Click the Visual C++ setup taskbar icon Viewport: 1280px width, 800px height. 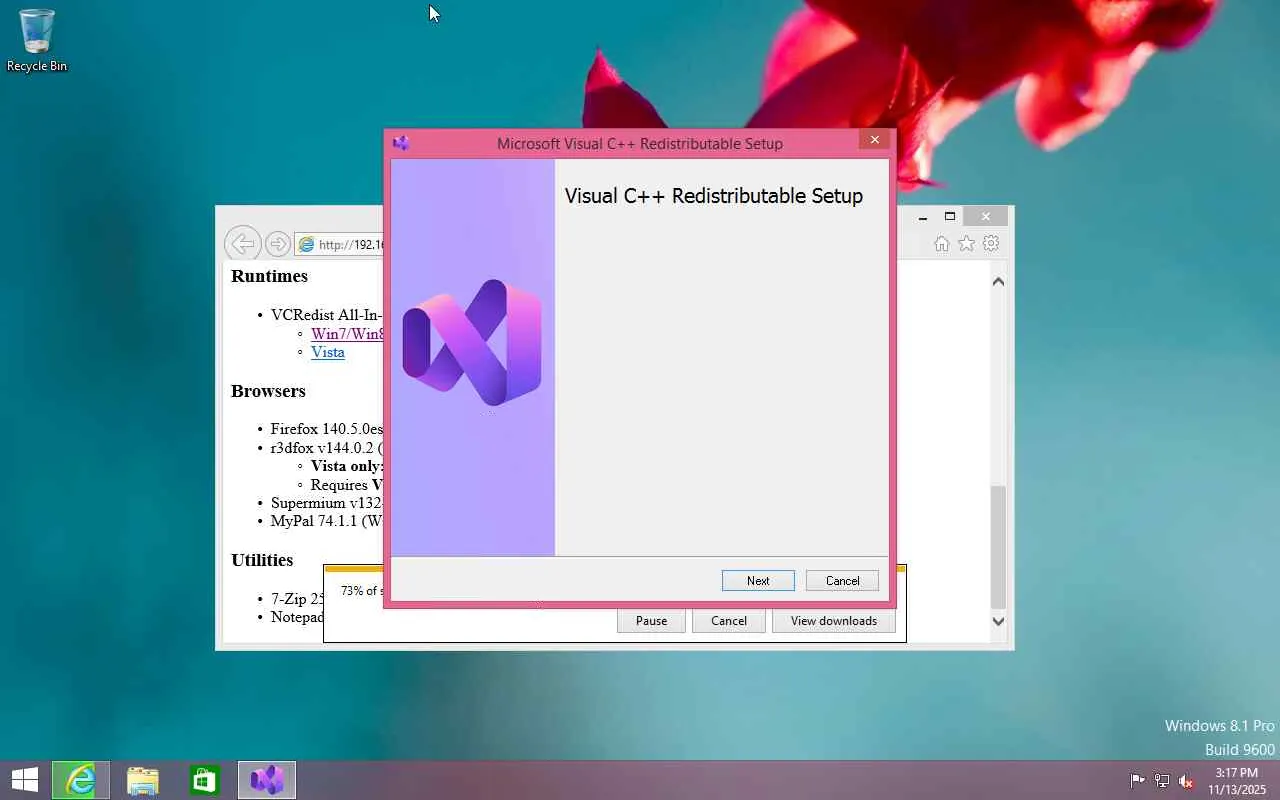click(267, 780)
